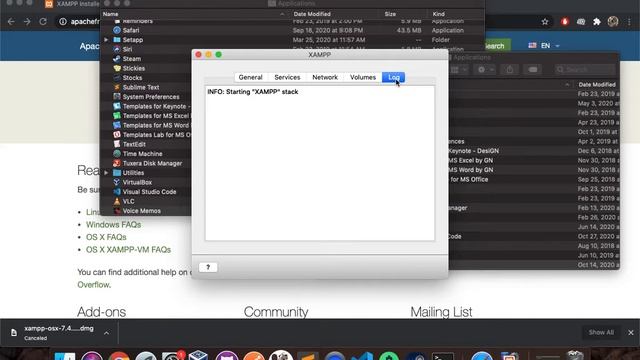Select Templates Lab for MS Office icon
This screenshot has width=640, height=360.
click(x=117, y=135)
